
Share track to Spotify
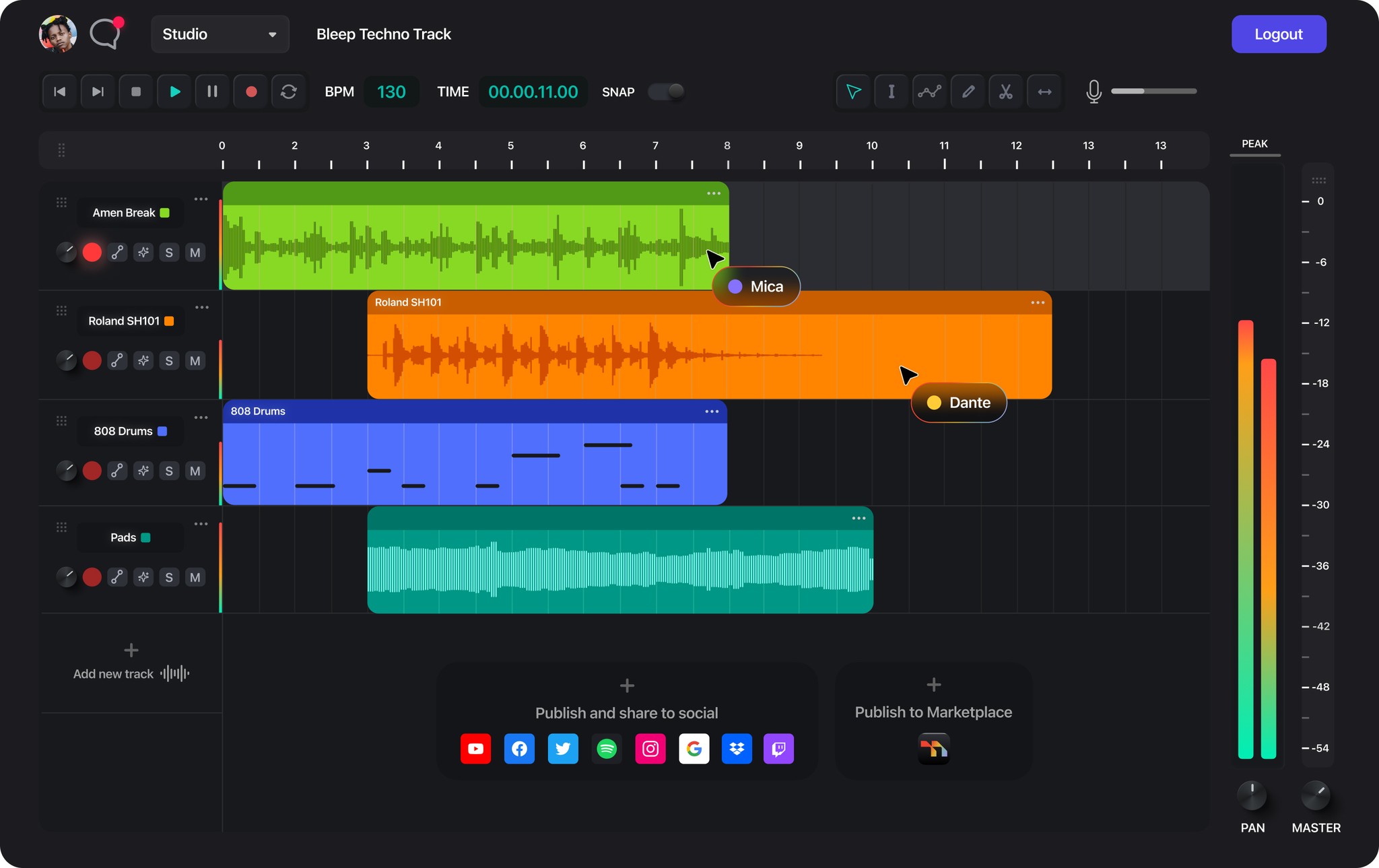(x=607, y=749)
